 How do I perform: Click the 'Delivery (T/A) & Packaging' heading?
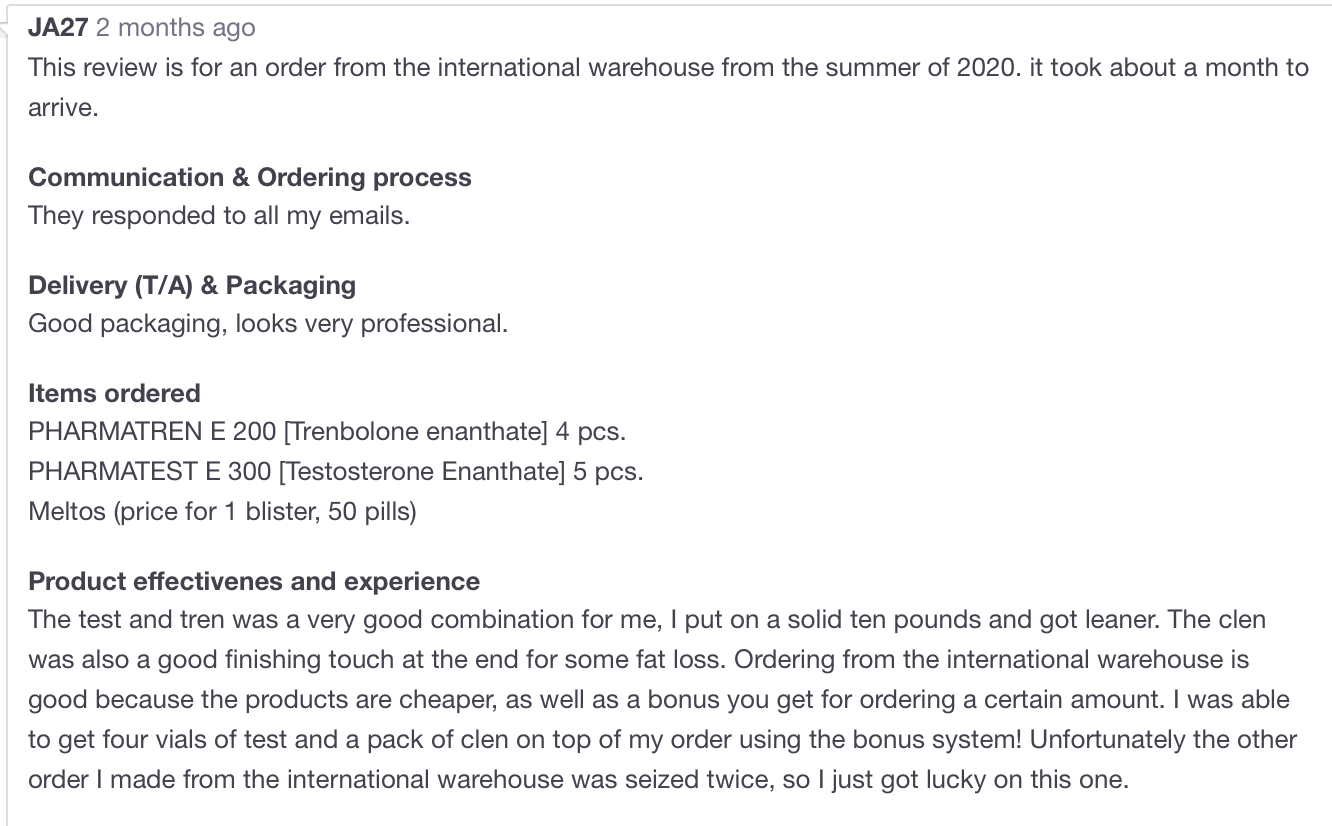pos(192,285)
